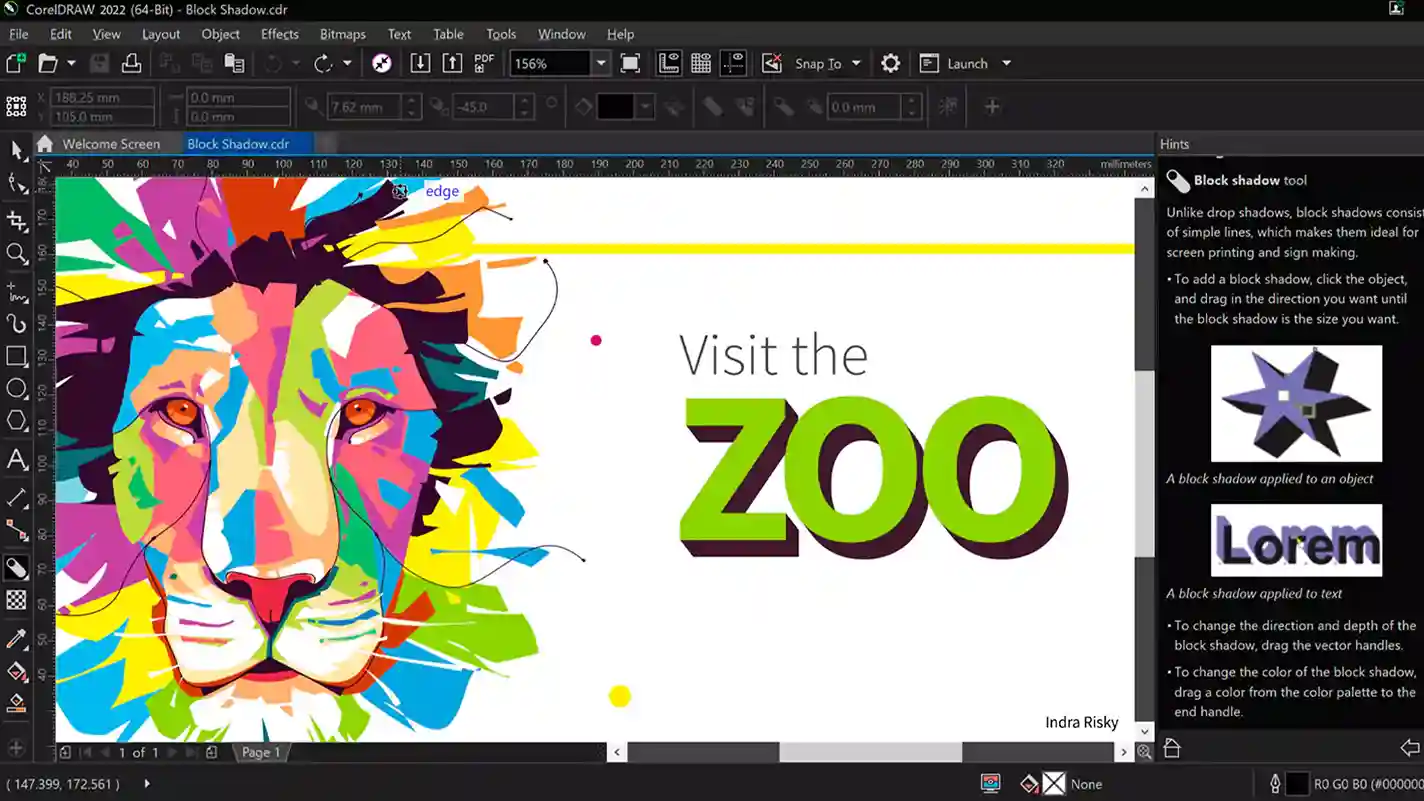Select the Freehand drawing tool
This screenshot has height=801, width=1424.
16,291
